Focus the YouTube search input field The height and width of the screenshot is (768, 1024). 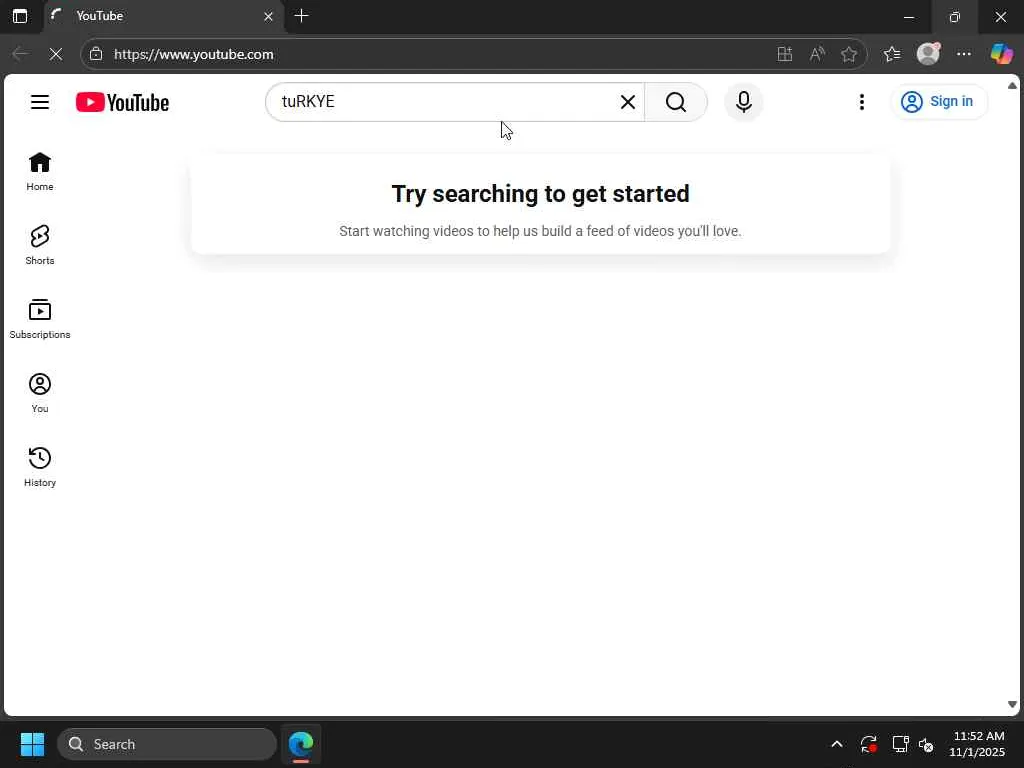(x=444, y=102)
